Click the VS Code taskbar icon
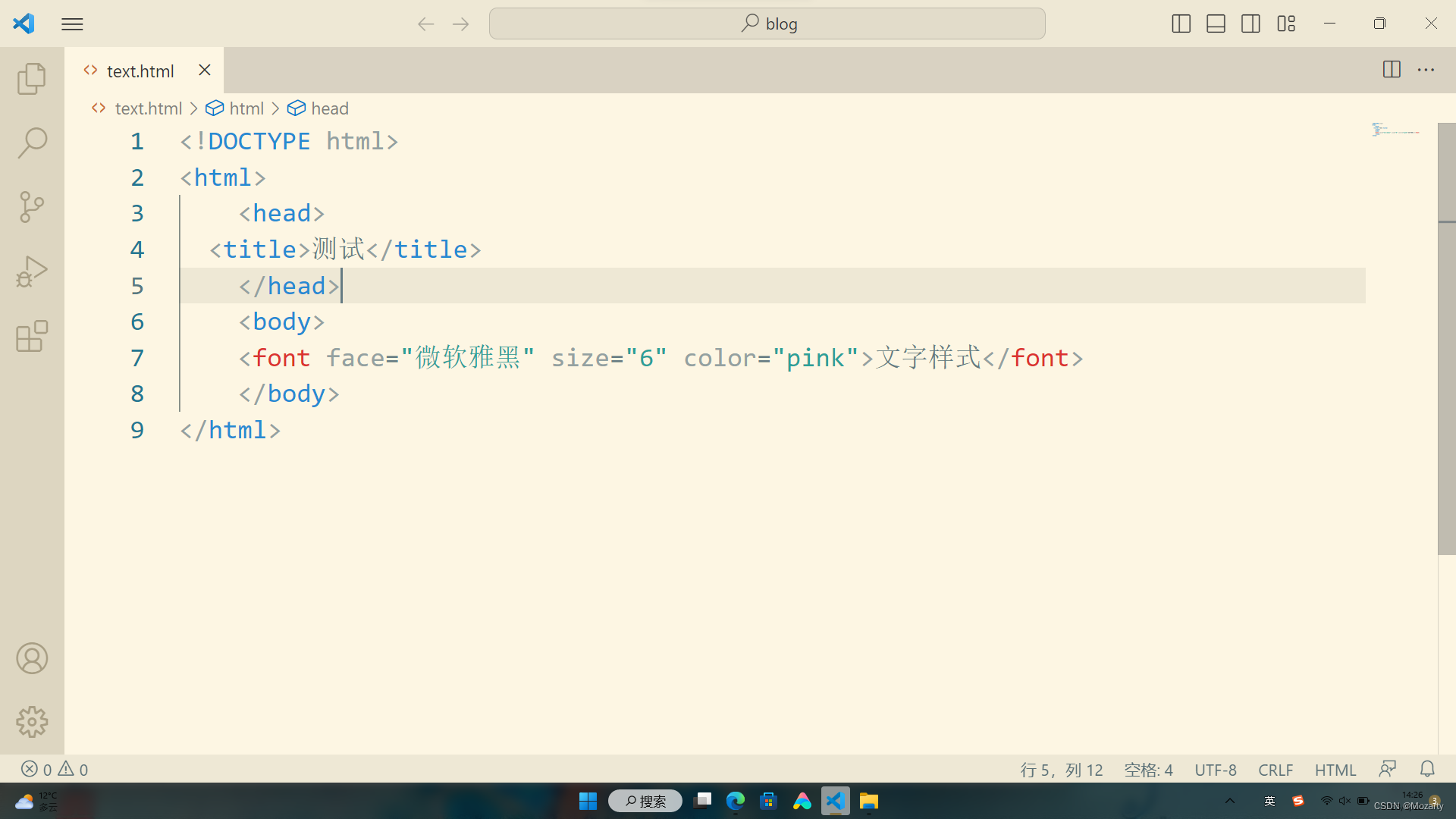Image resolution: width=1456 pixels, height=819 pixels. click(x=835, y=801)
